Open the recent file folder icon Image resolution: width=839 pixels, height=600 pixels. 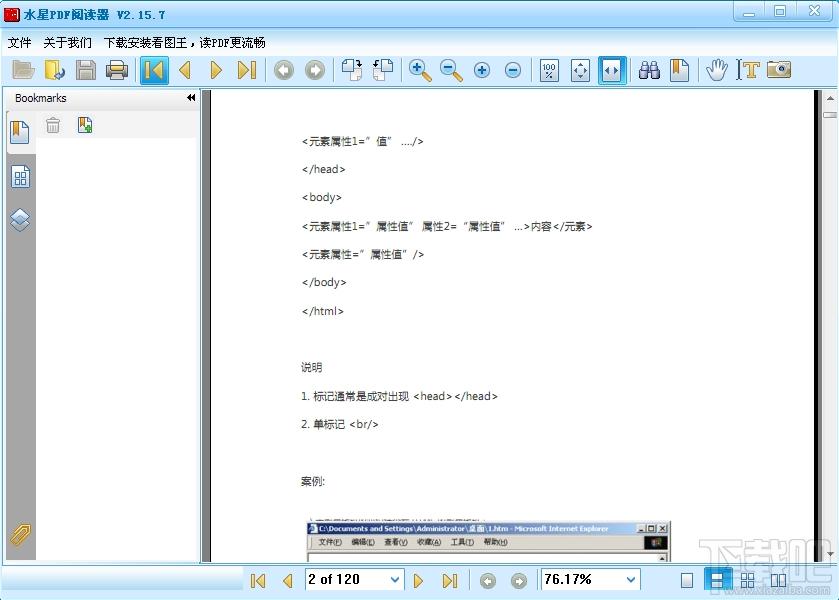pos(55,70)
